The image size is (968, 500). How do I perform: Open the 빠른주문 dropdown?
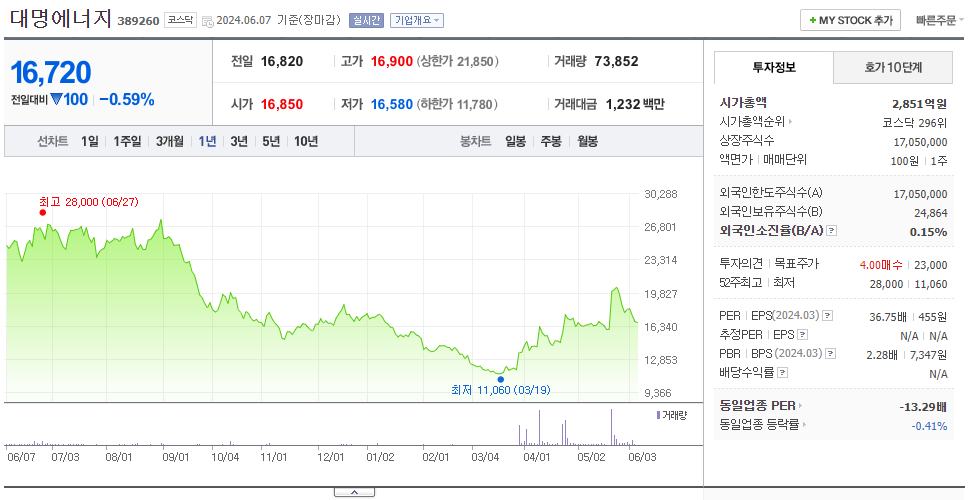pos(940,20)
